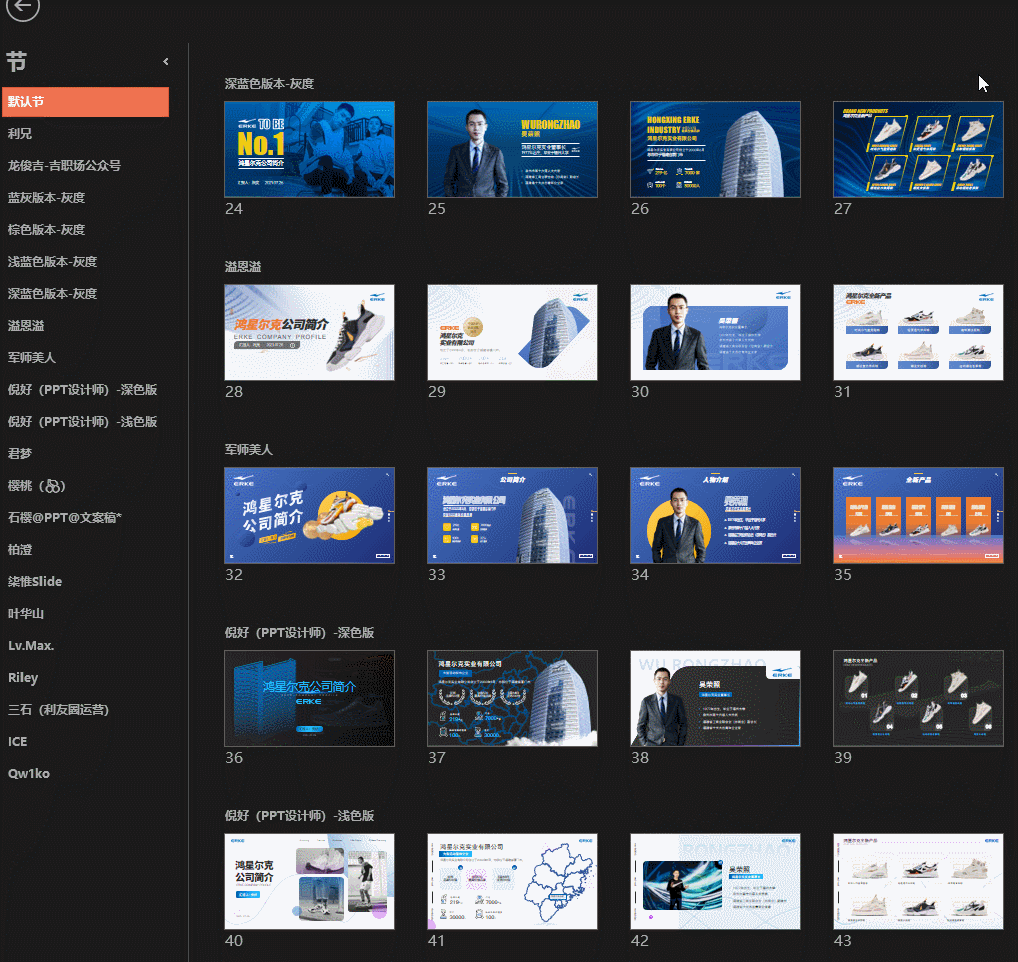Image resolution: width=1018 pixels, height=962 pixels.
Task: Choose slide 27 with the blue shoe grid
Action: pyautogui.click(x=918, y=149)
